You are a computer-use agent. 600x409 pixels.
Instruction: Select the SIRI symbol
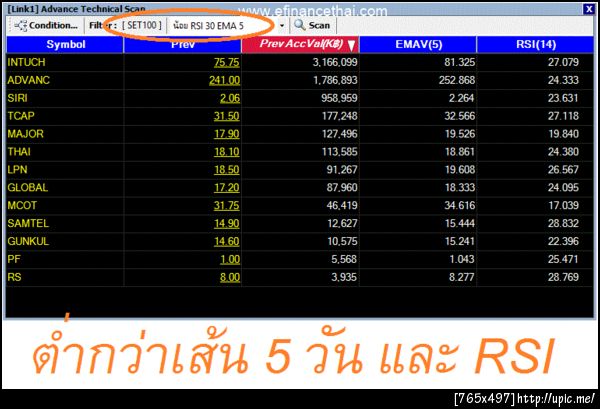[17, 98]
